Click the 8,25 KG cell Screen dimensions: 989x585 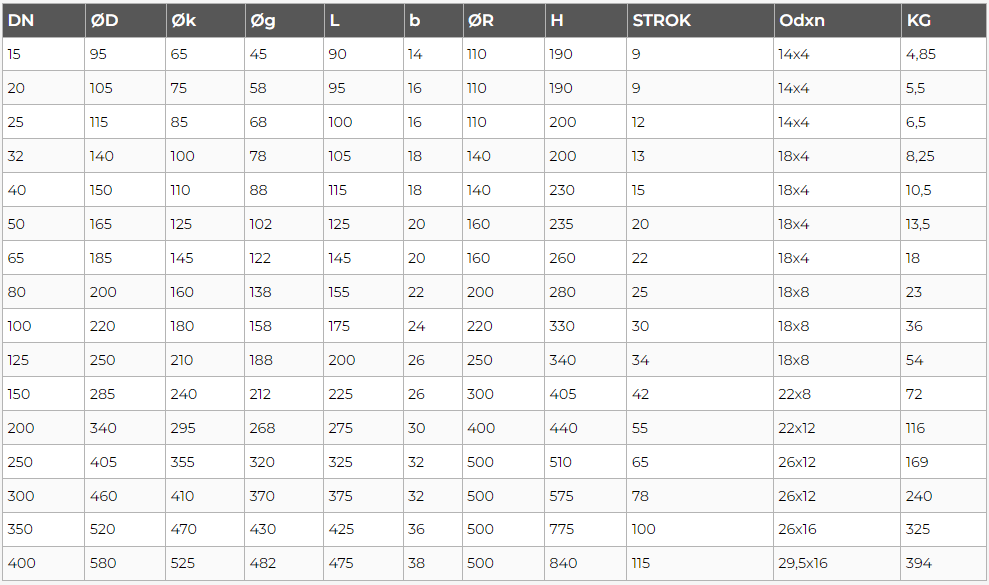coord(944,156)
